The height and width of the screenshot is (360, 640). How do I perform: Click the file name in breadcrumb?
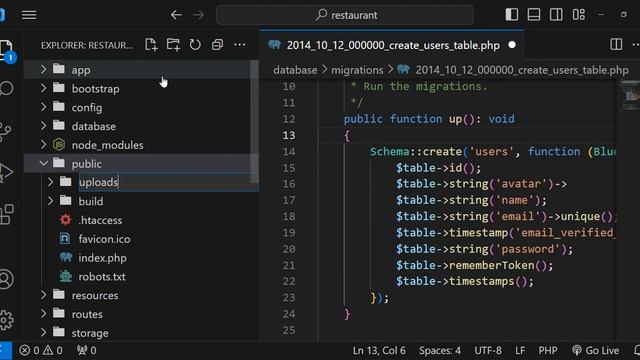(x=522, y=70)
